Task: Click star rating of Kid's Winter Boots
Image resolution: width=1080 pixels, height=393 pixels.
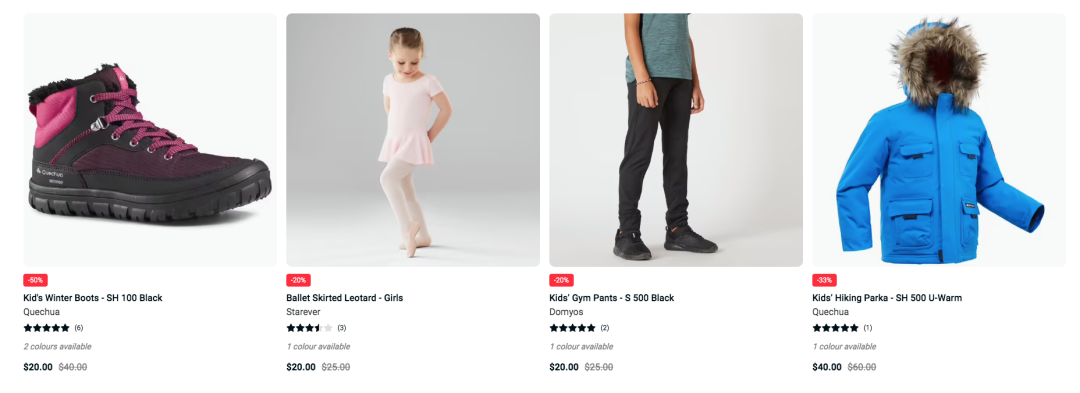Action: pos(46,328)
